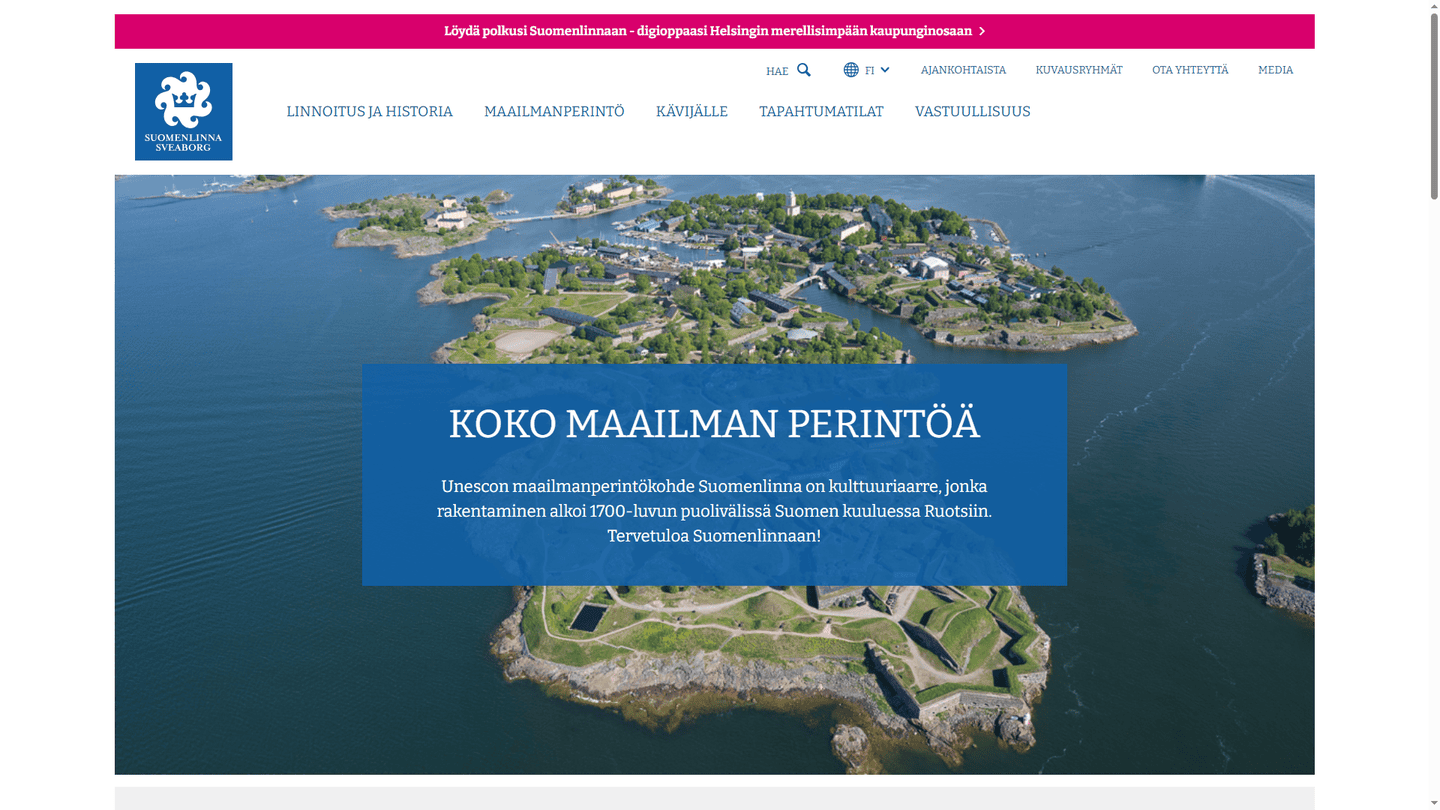Click the magnifying glass search icon

point(804,70)
